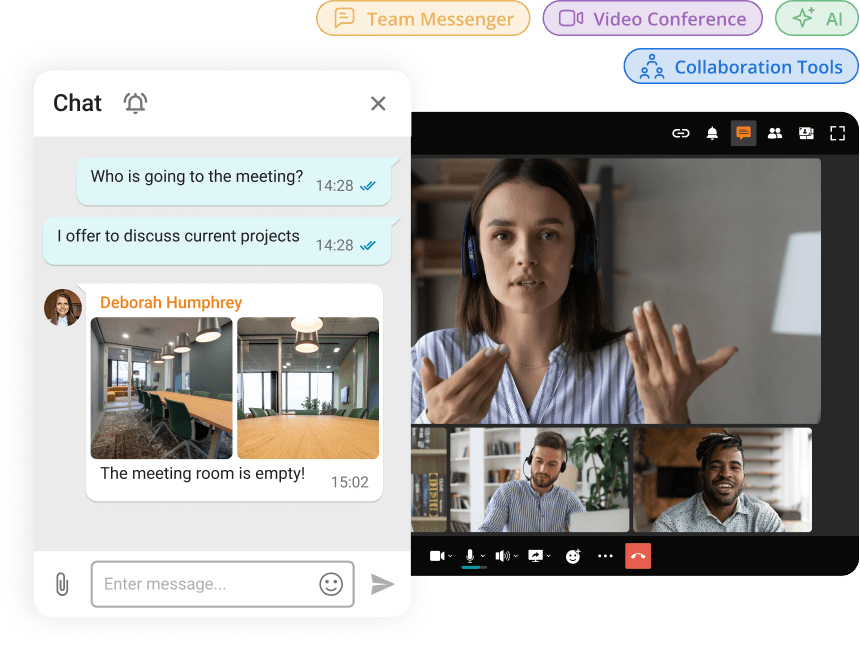This screenshot has height=646, width=860.
Task: Send the message with arrow icon
Action: (x=382, y=584)
